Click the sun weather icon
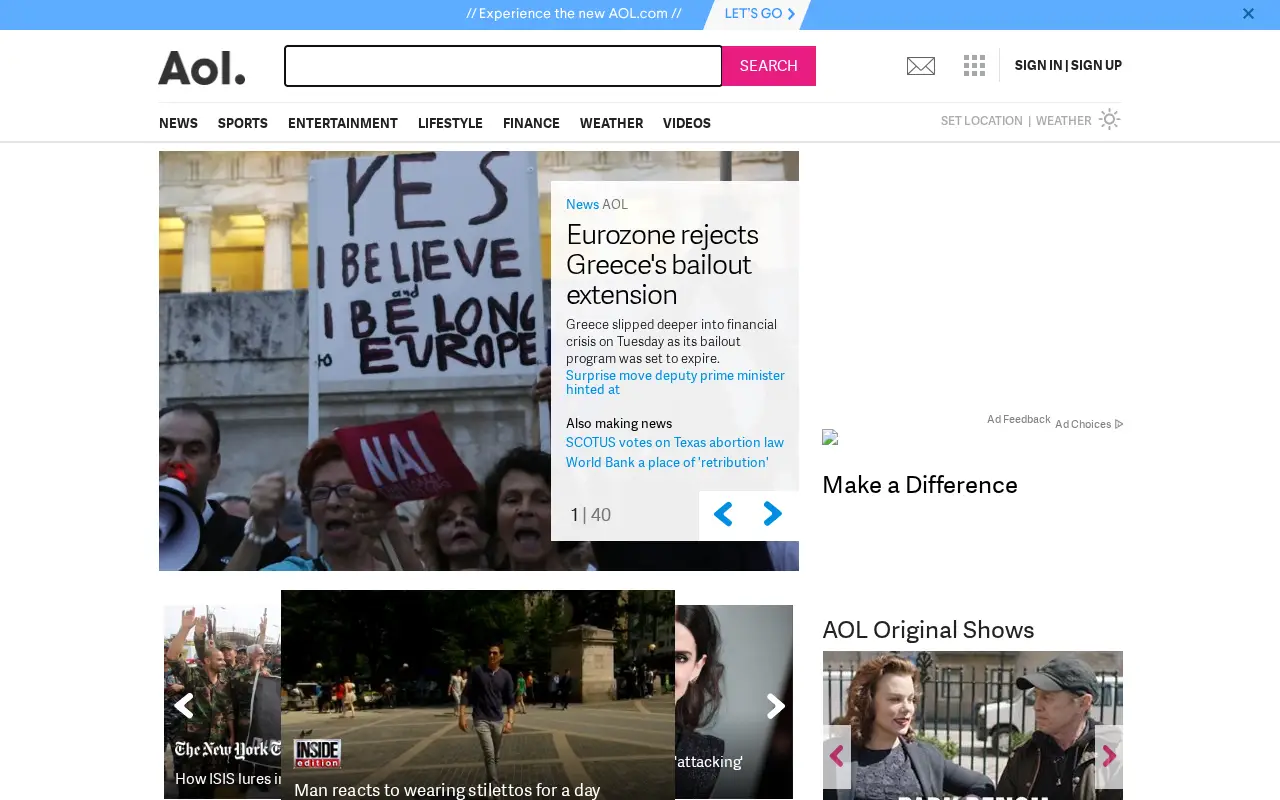The image size is (1280, 800). pos(1109,120)
